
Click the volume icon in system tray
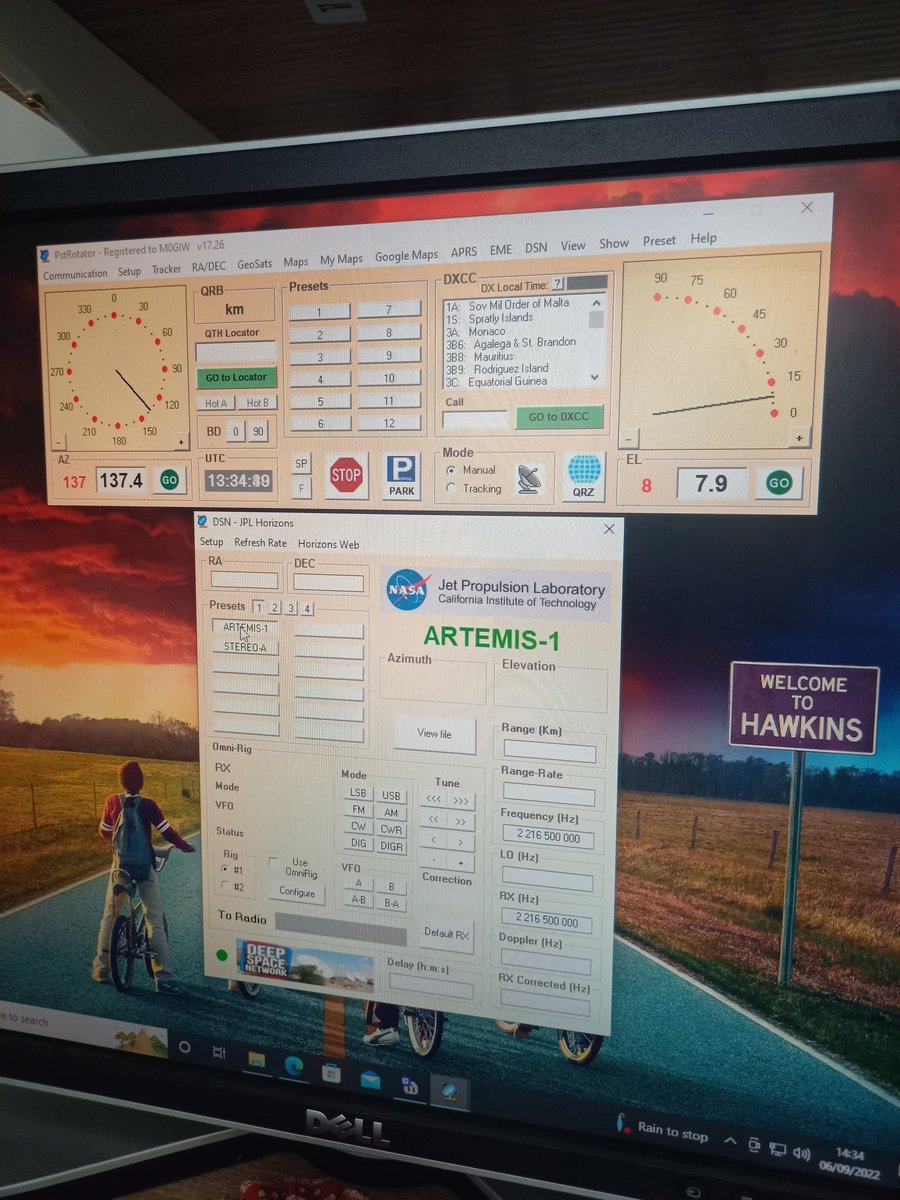click(x=801, y=1152)
